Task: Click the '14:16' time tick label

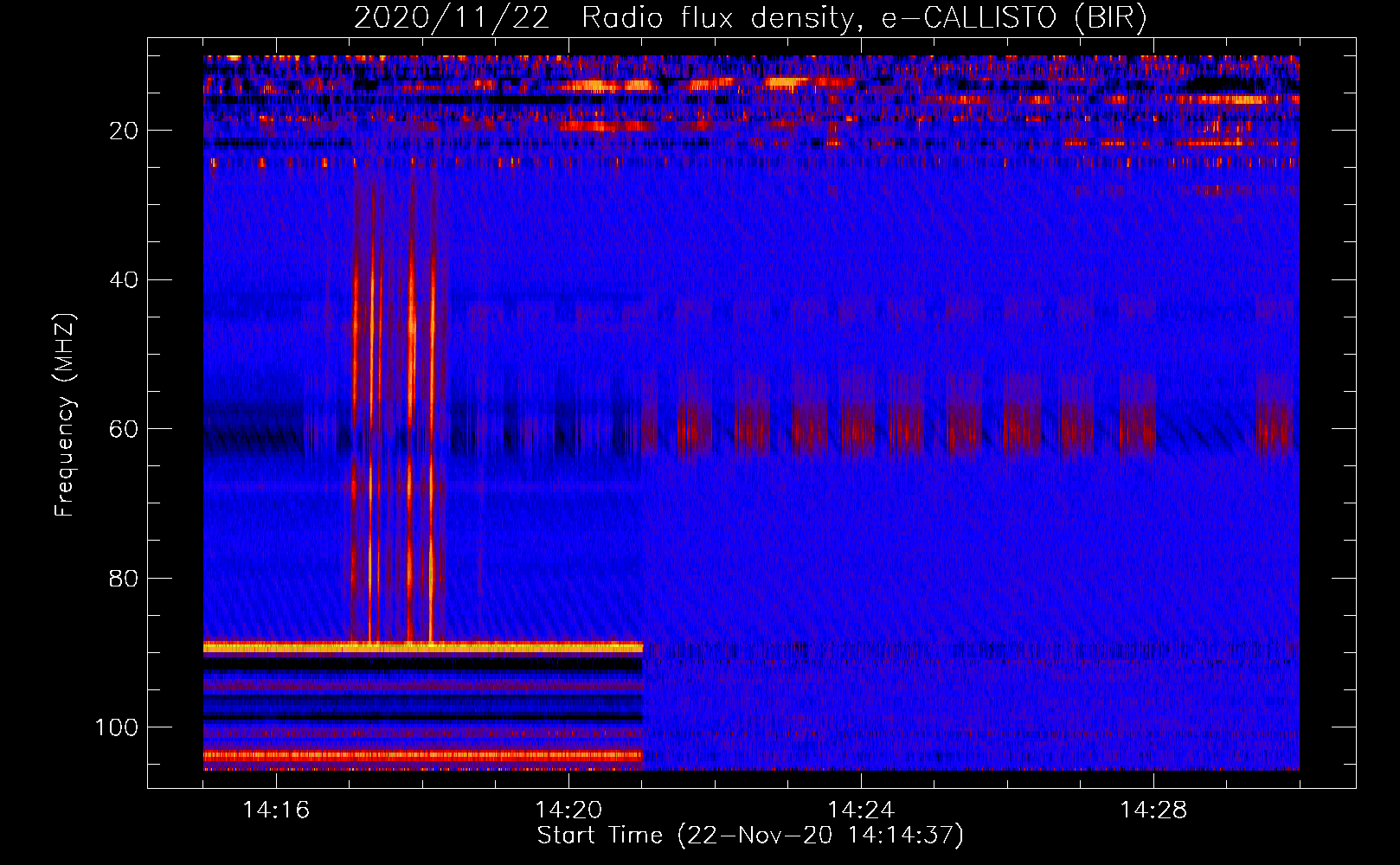Action: coord(276,811)
